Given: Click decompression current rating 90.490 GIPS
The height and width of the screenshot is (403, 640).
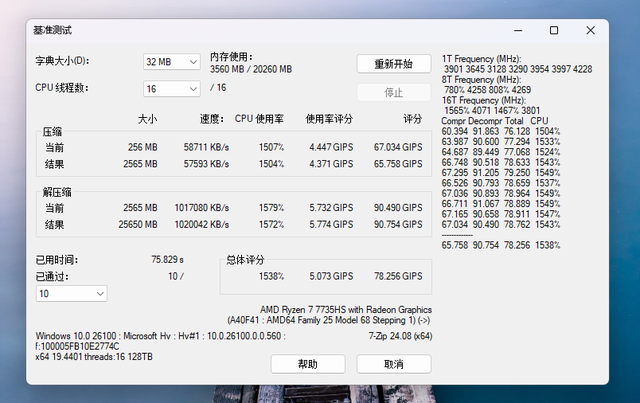Looking at the screenshot, I should [x=398, y=207].
